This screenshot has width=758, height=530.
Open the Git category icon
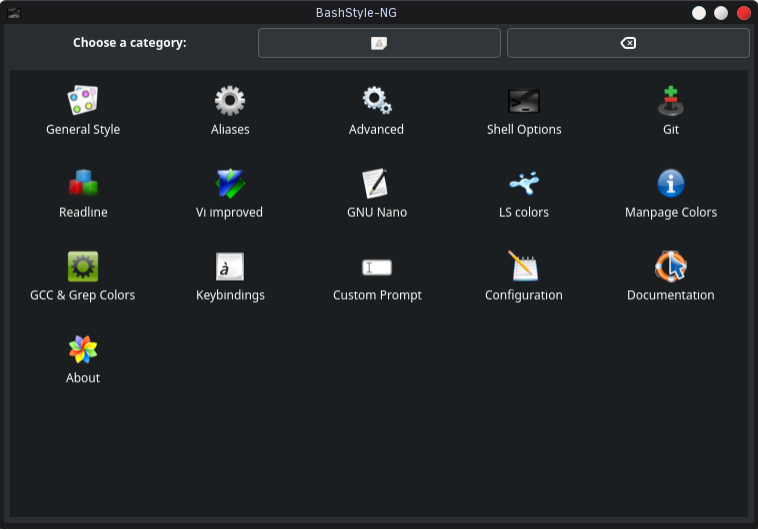671,101
